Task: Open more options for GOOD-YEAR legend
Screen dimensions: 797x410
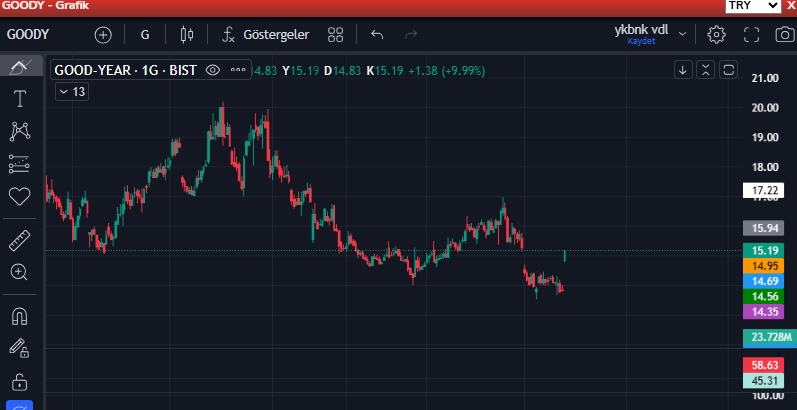Action: click(x=238, y=70)
